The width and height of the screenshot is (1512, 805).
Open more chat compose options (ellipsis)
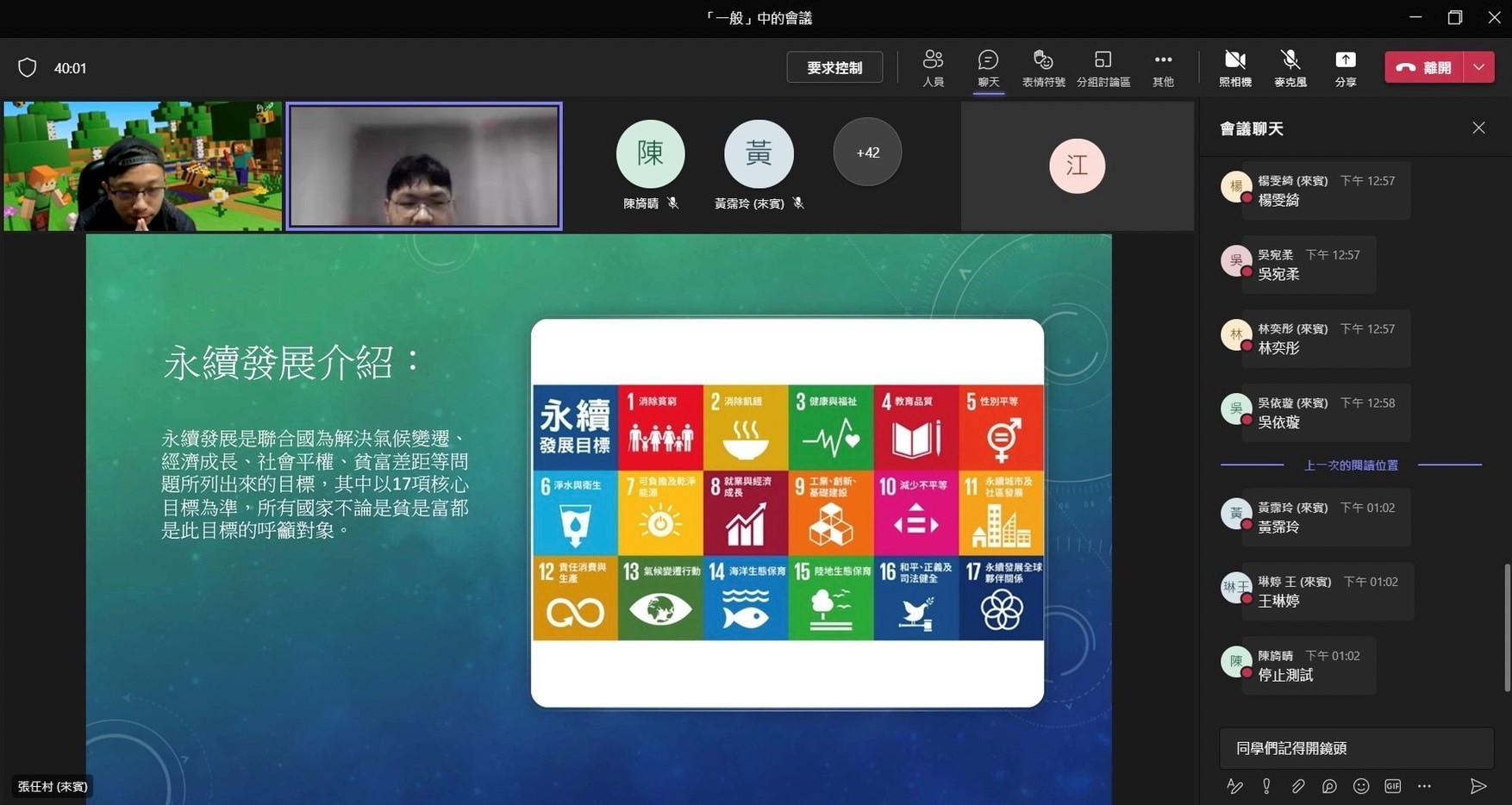pos(1424,786)
